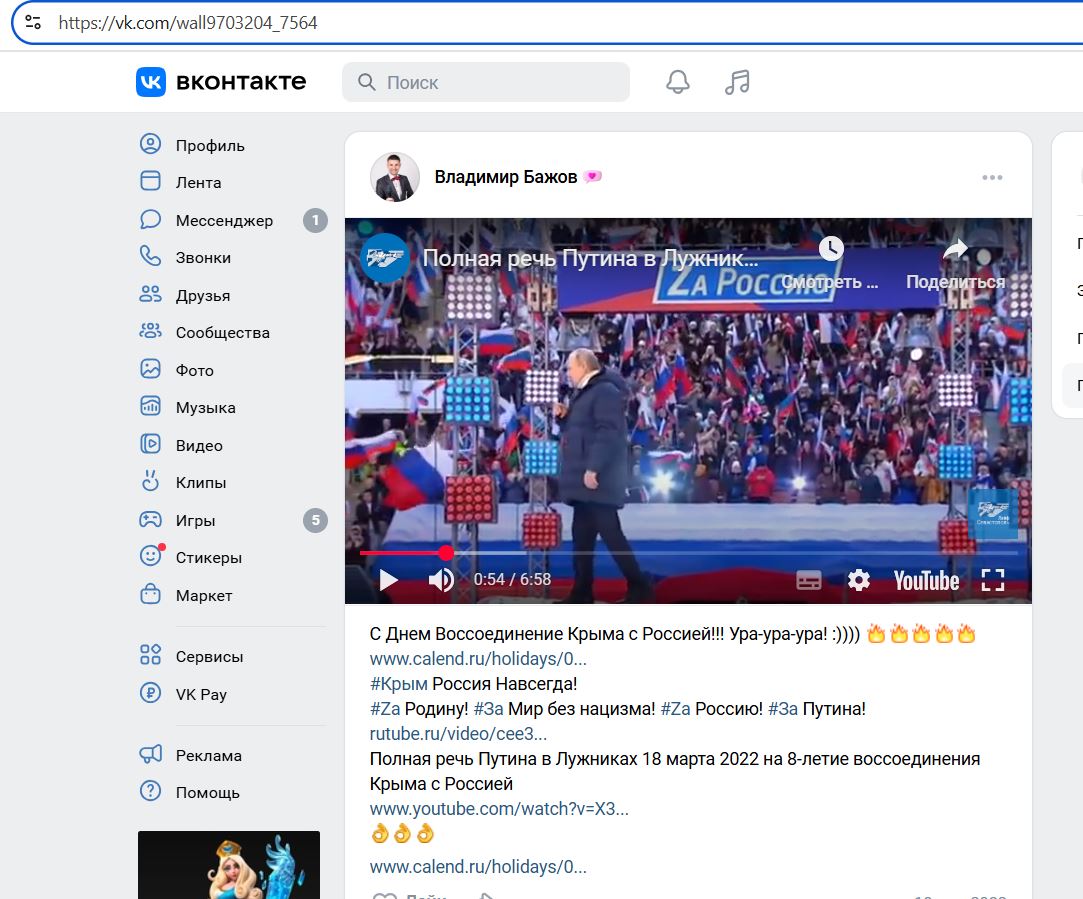Click the Друзья people icon
1083x899 pixels.
click(x=151, y=295)
